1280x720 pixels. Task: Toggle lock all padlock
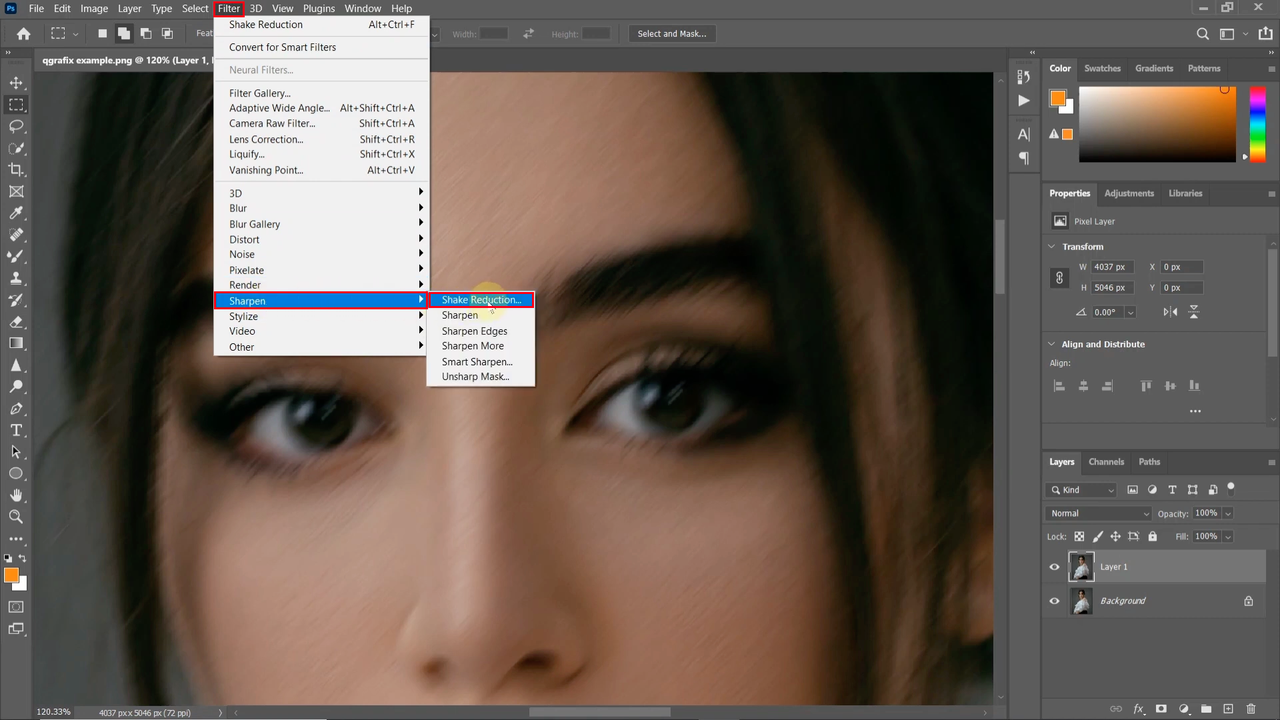tap(1153, 537)
